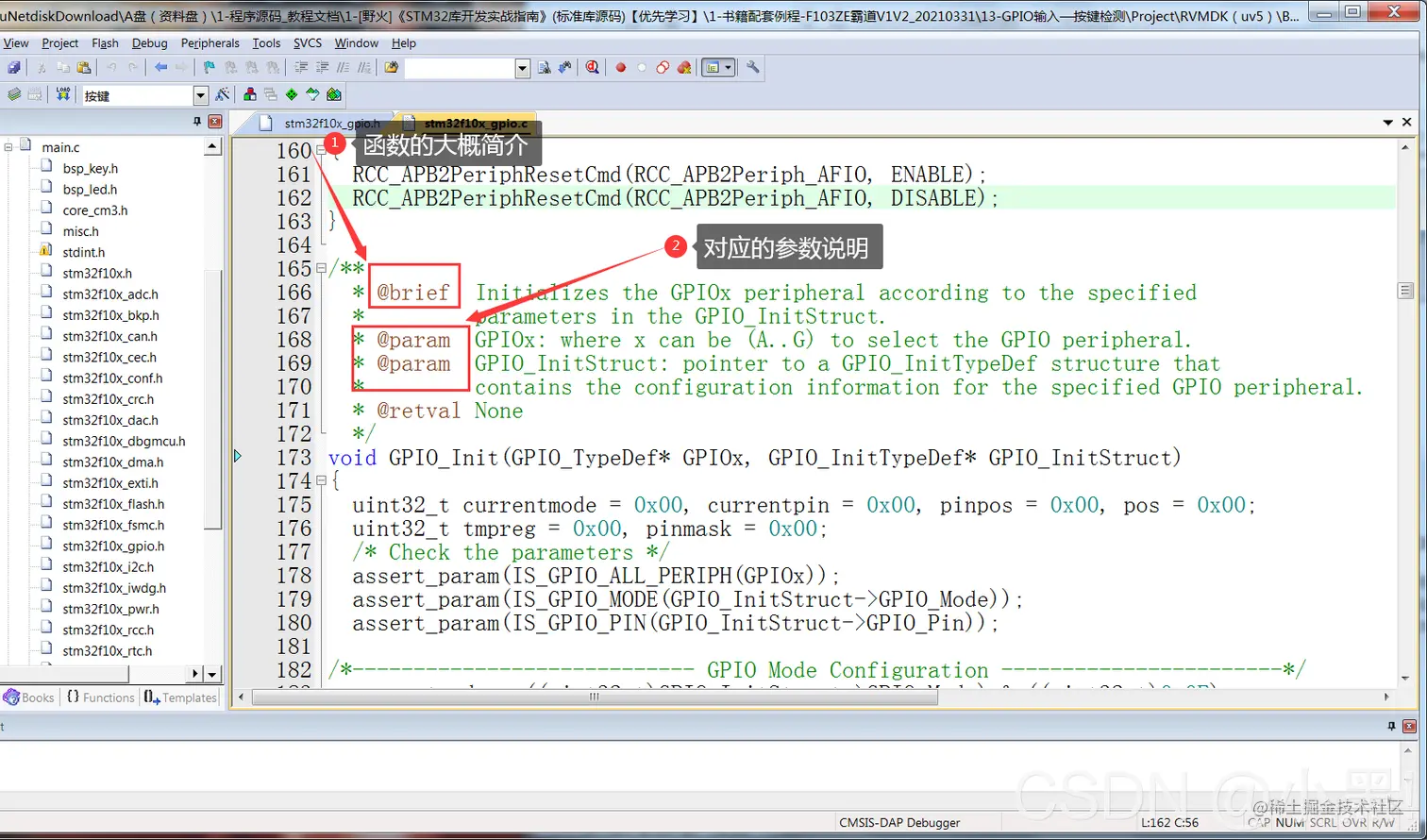Click the Cut scissors icon
Screen dimensions: 1427x840
[41, 67]
